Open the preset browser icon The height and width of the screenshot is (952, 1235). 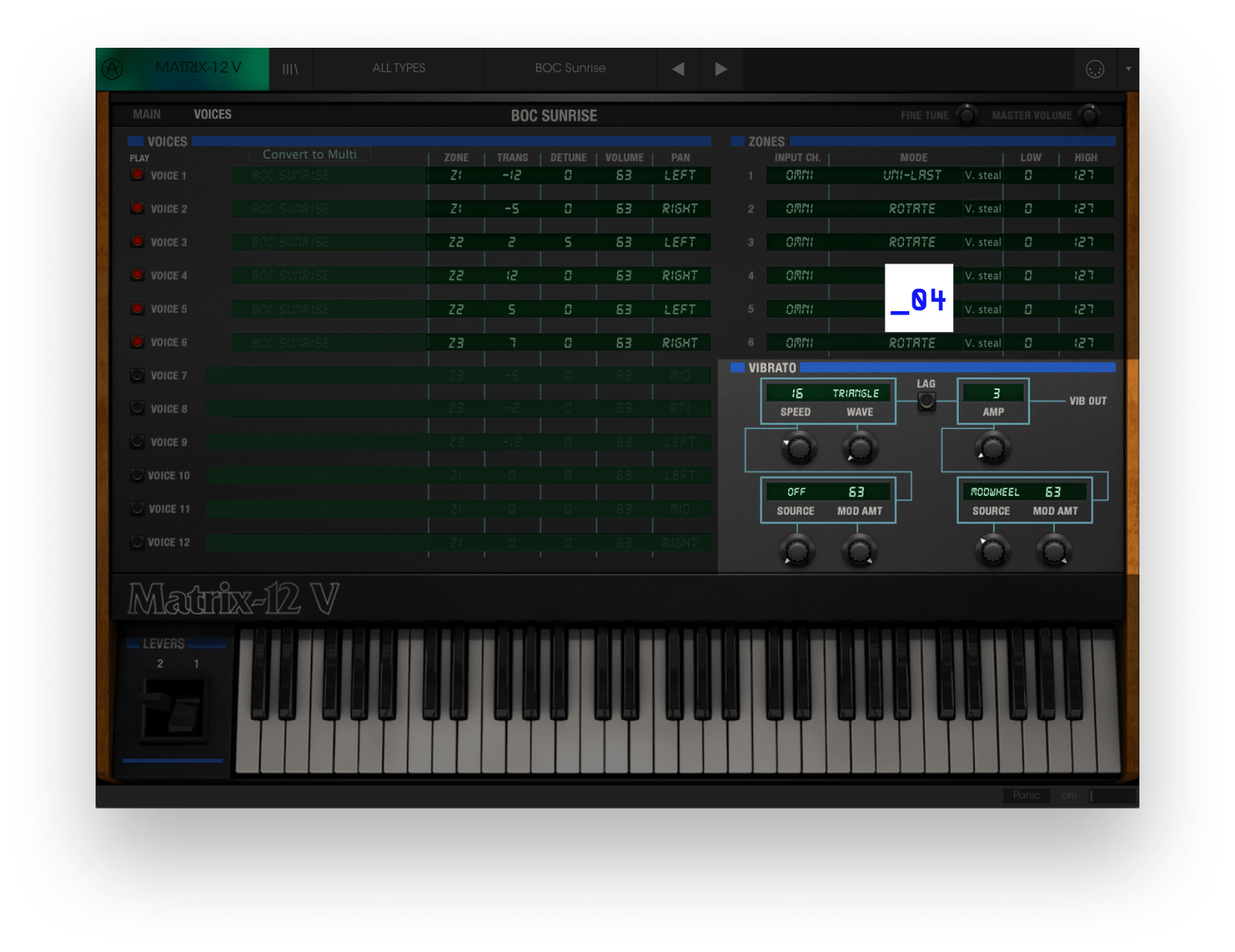[290, 68]
